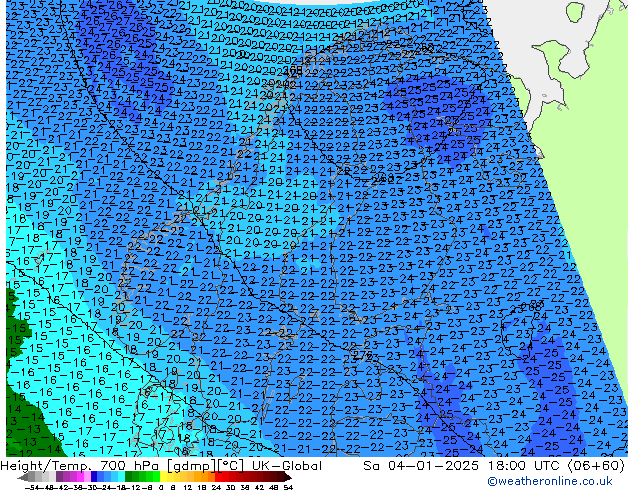Click the dark maroon right arrow end of legend
The height and width of the screenshot is (490, 634).
(x=288, y=478)
